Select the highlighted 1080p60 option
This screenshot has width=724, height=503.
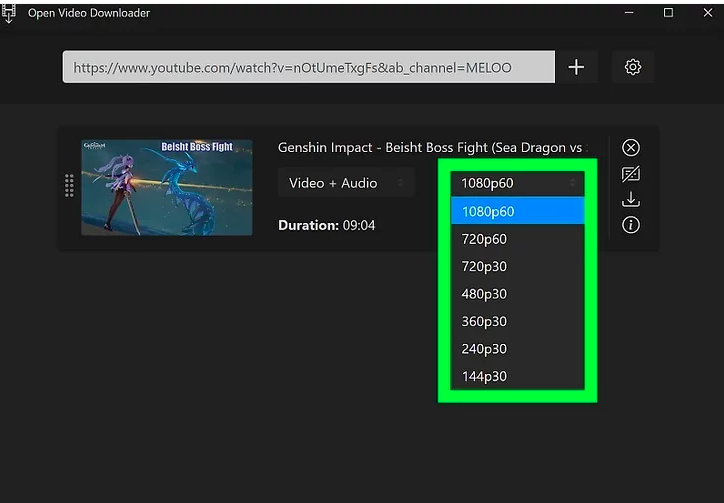coord(518,211)
